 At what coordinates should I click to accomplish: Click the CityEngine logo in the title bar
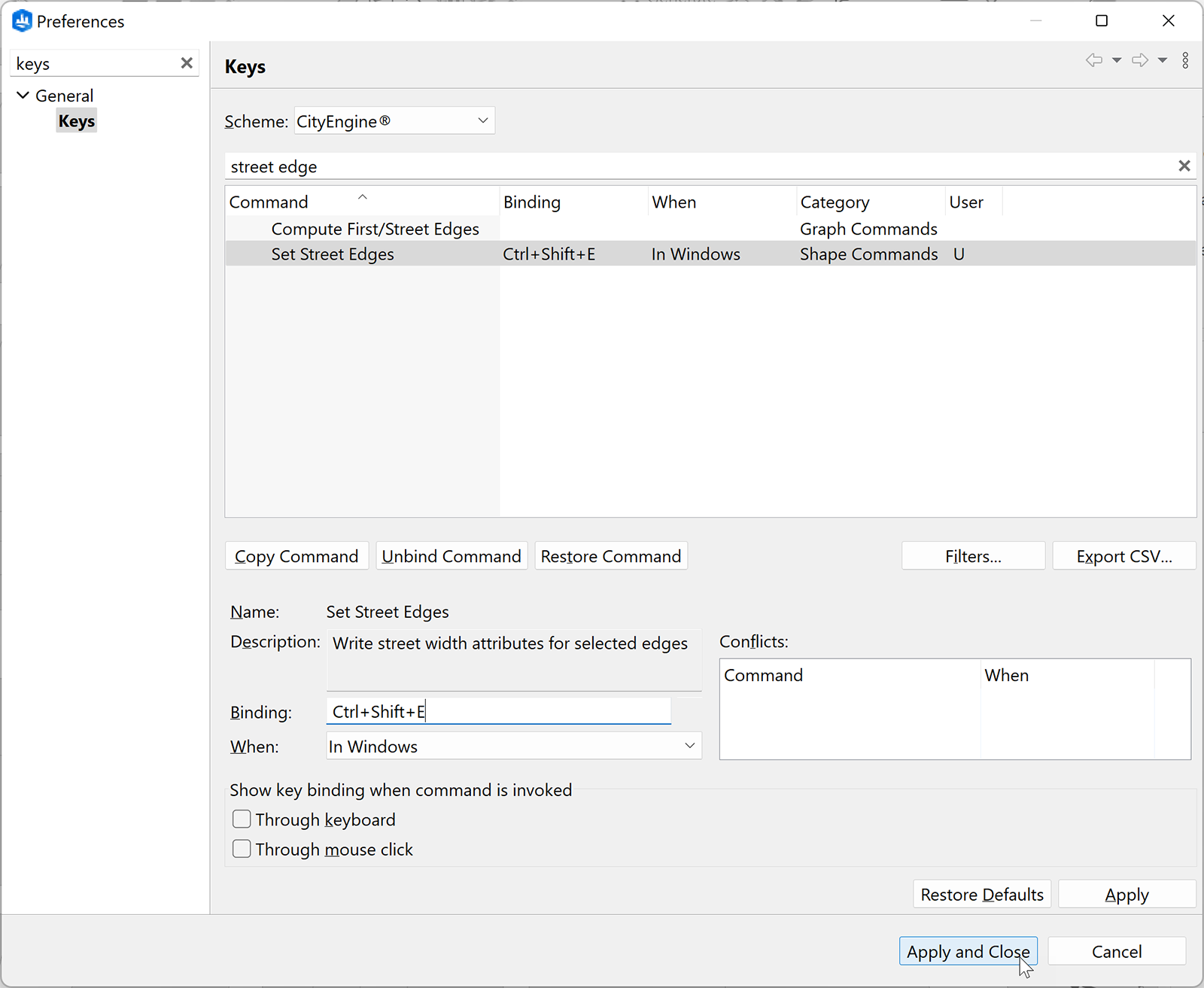(22, 20)
